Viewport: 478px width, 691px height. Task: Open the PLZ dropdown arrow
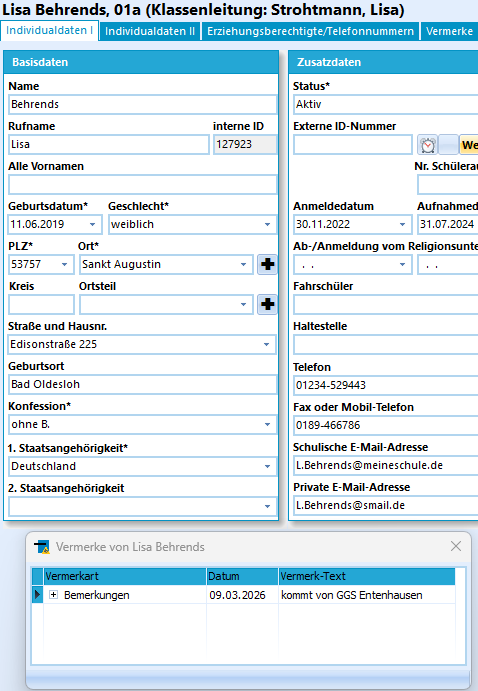coord(64,264)
